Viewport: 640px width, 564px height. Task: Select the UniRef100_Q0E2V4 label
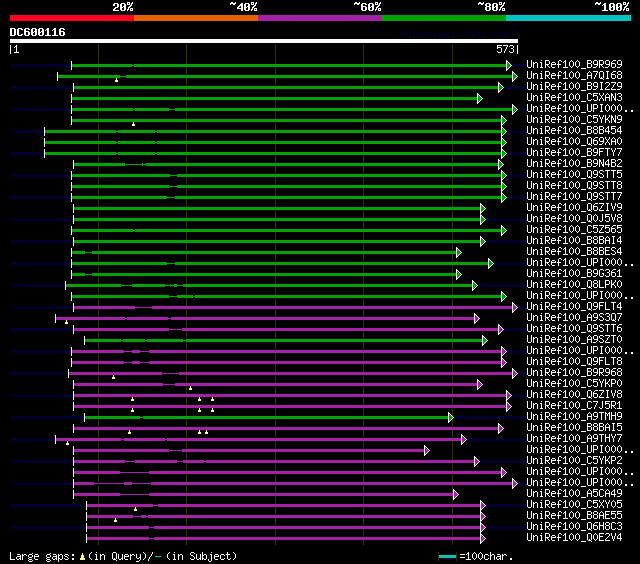pos(574,538)
